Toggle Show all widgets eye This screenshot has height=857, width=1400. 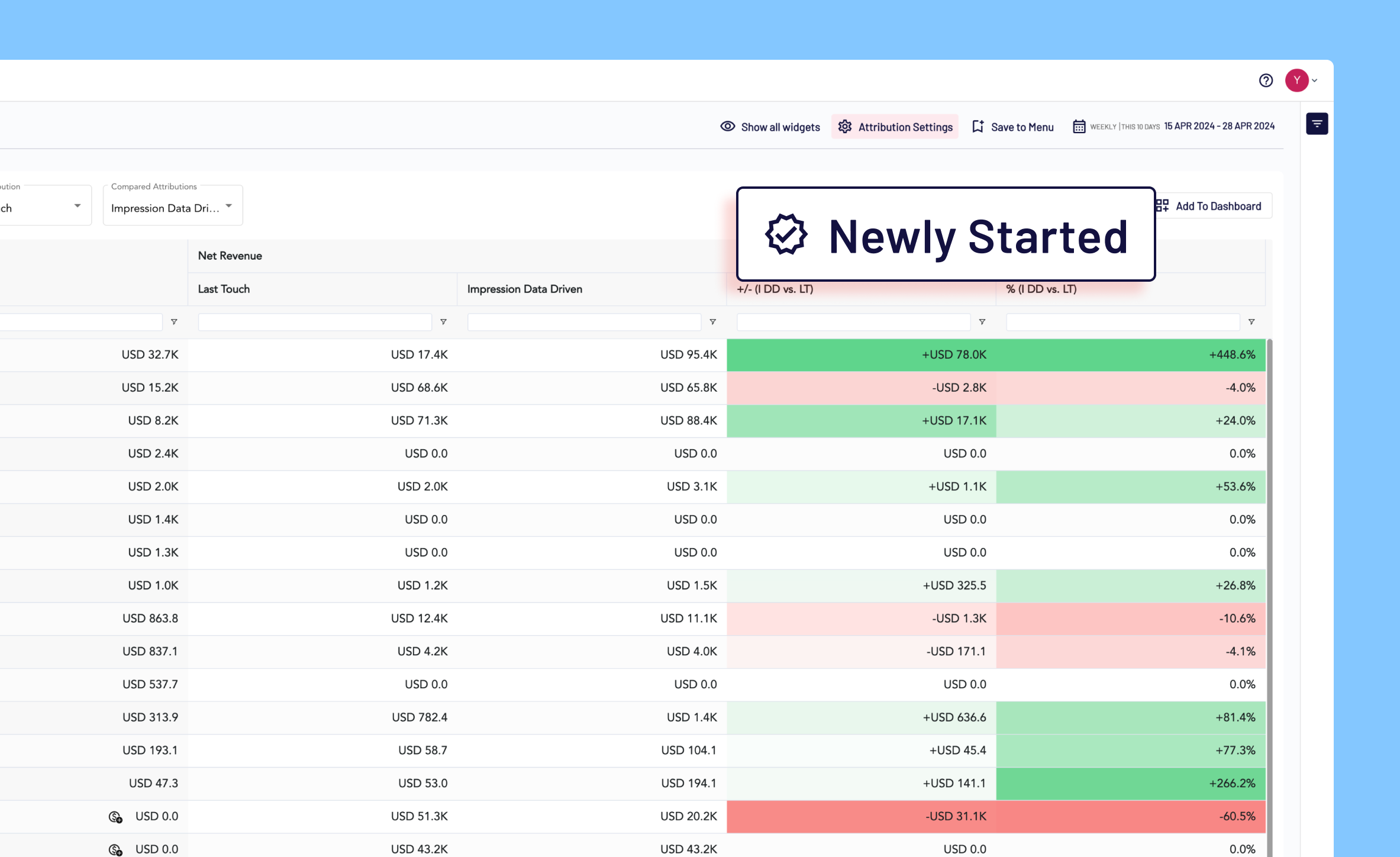click(728, 127)
